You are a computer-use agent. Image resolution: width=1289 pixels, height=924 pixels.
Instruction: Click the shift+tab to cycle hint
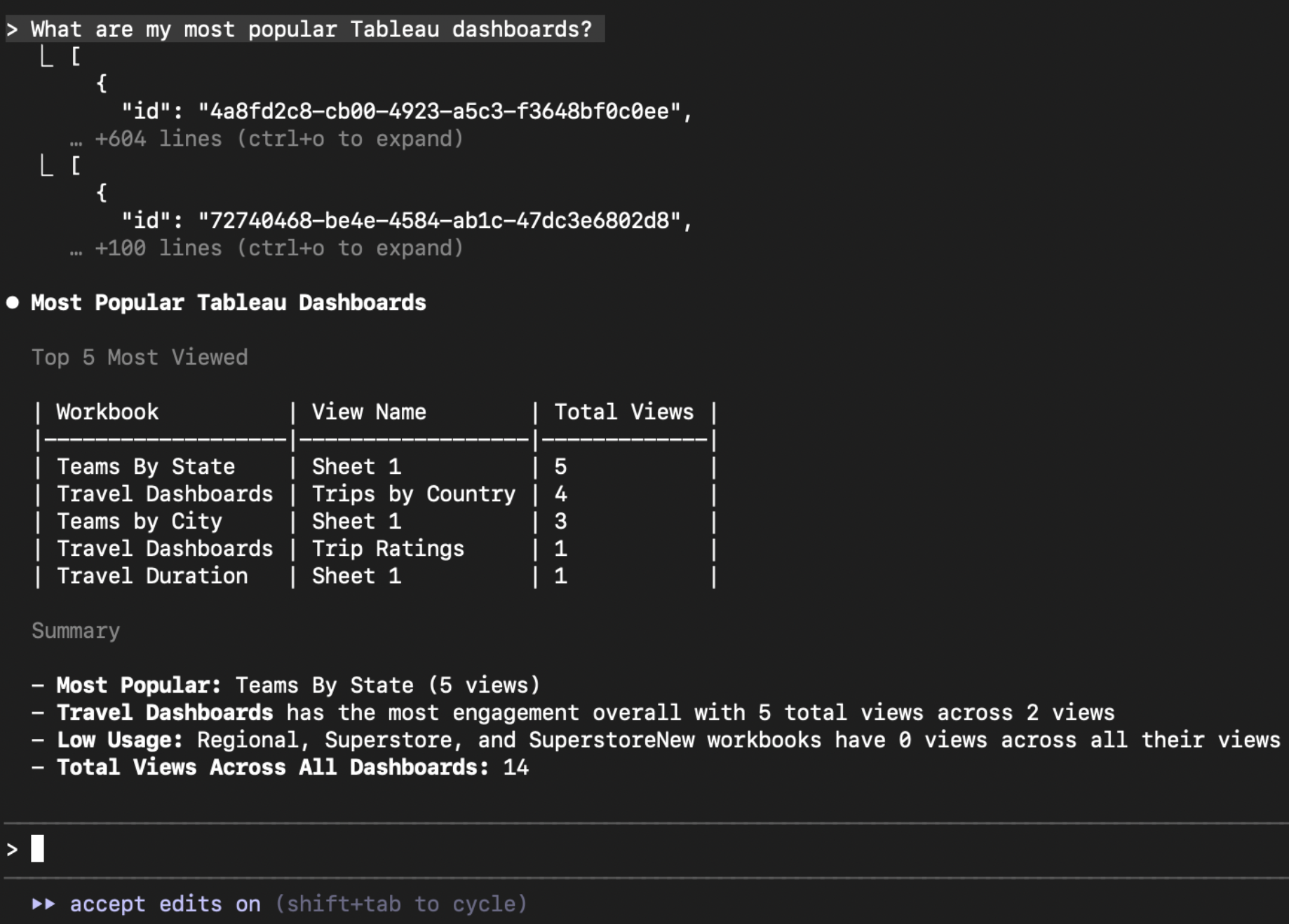400,904
